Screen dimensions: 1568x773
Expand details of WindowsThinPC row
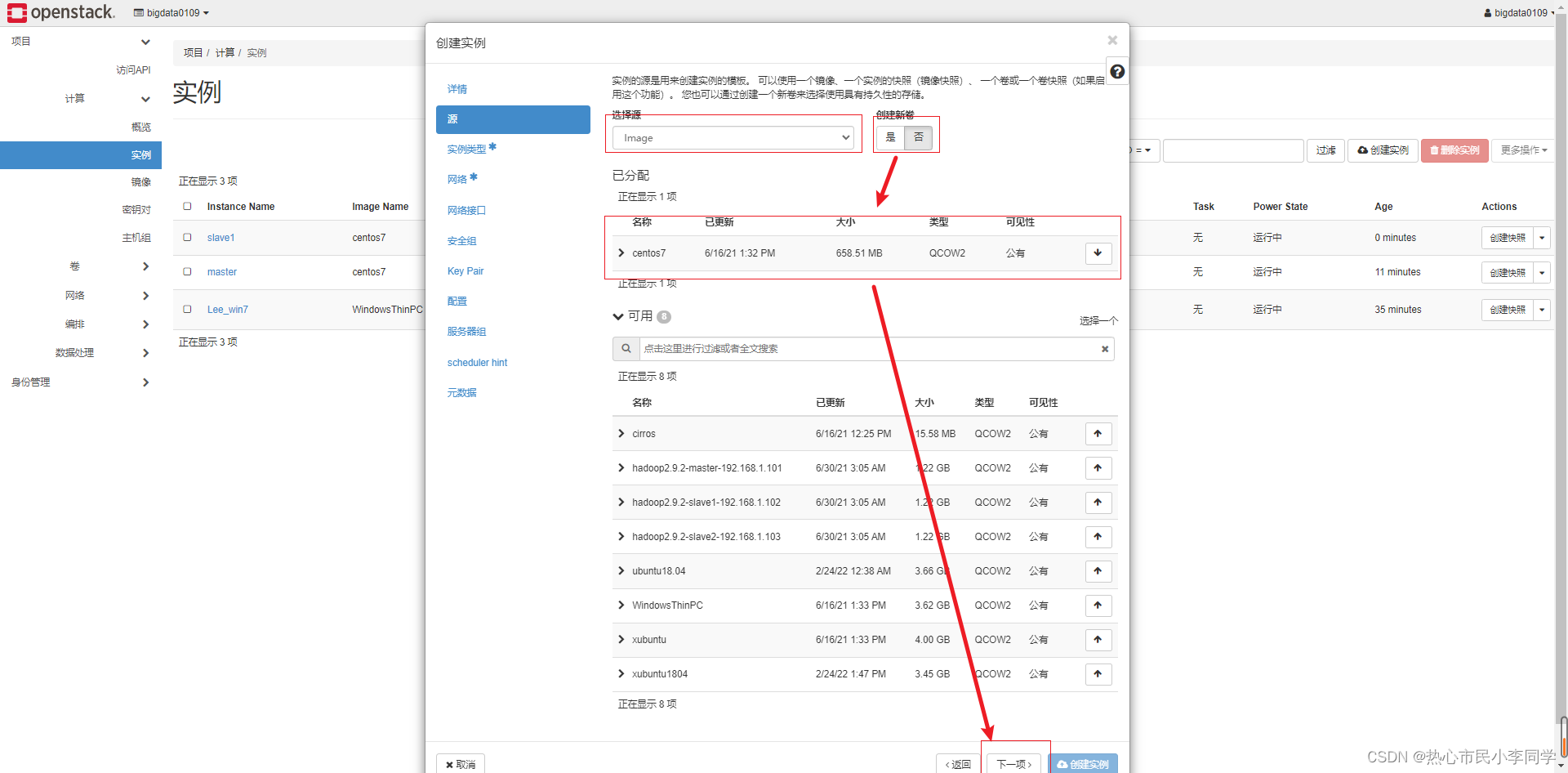[x=621, y=605]
